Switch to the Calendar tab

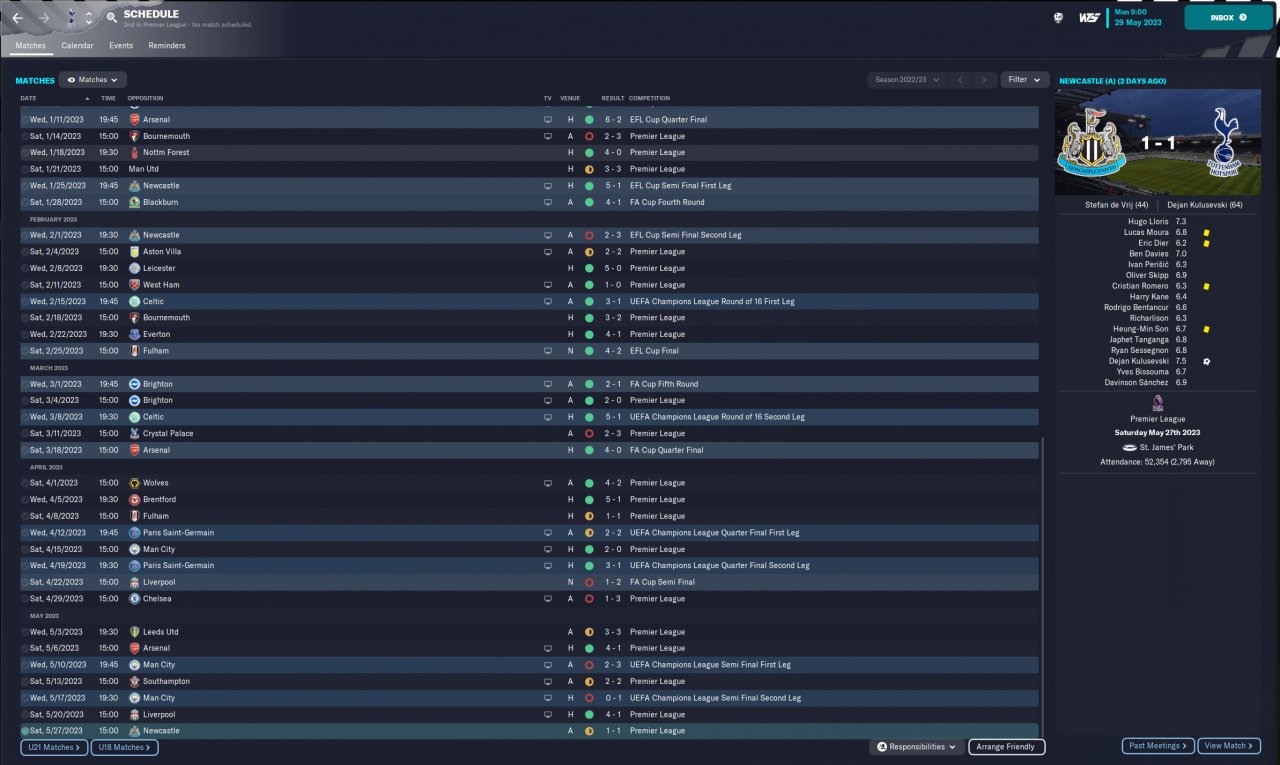coord(77,46)
